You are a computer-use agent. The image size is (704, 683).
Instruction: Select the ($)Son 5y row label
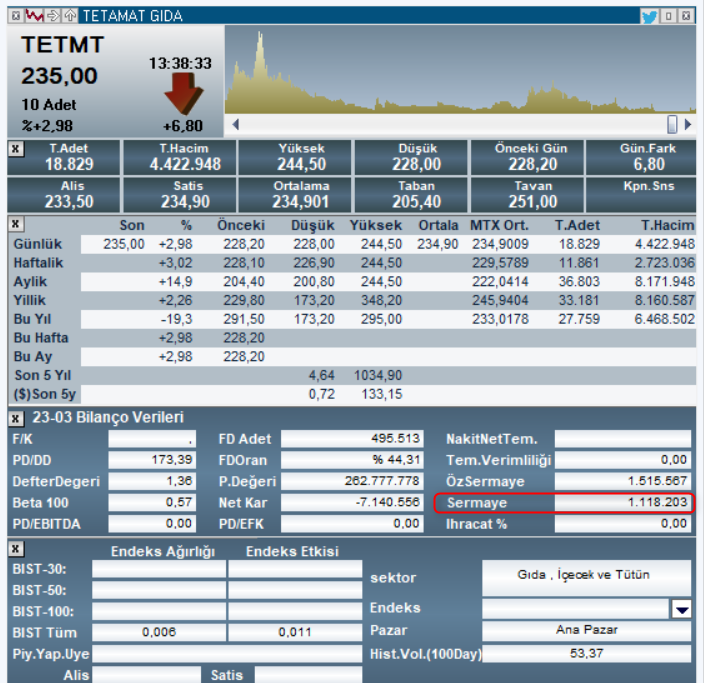coord(44,394)
